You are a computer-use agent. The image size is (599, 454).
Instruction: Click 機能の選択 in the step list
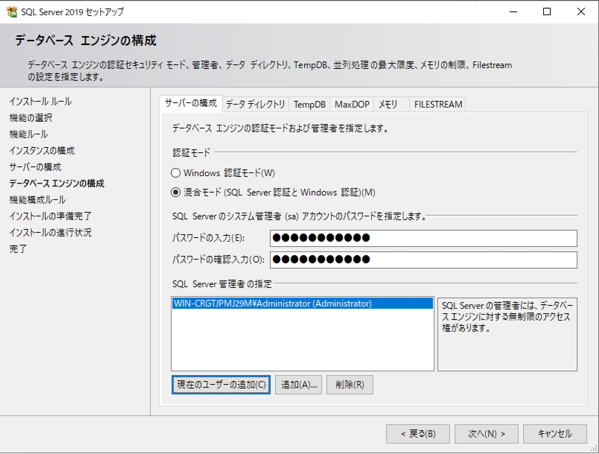tap(31, 118)
